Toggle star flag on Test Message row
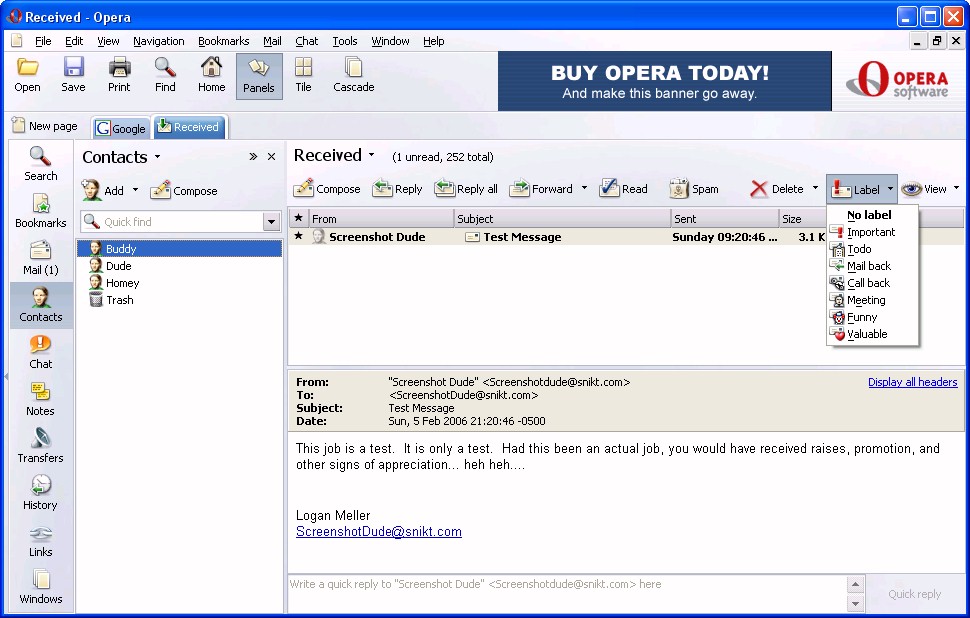 coord(298,237)
